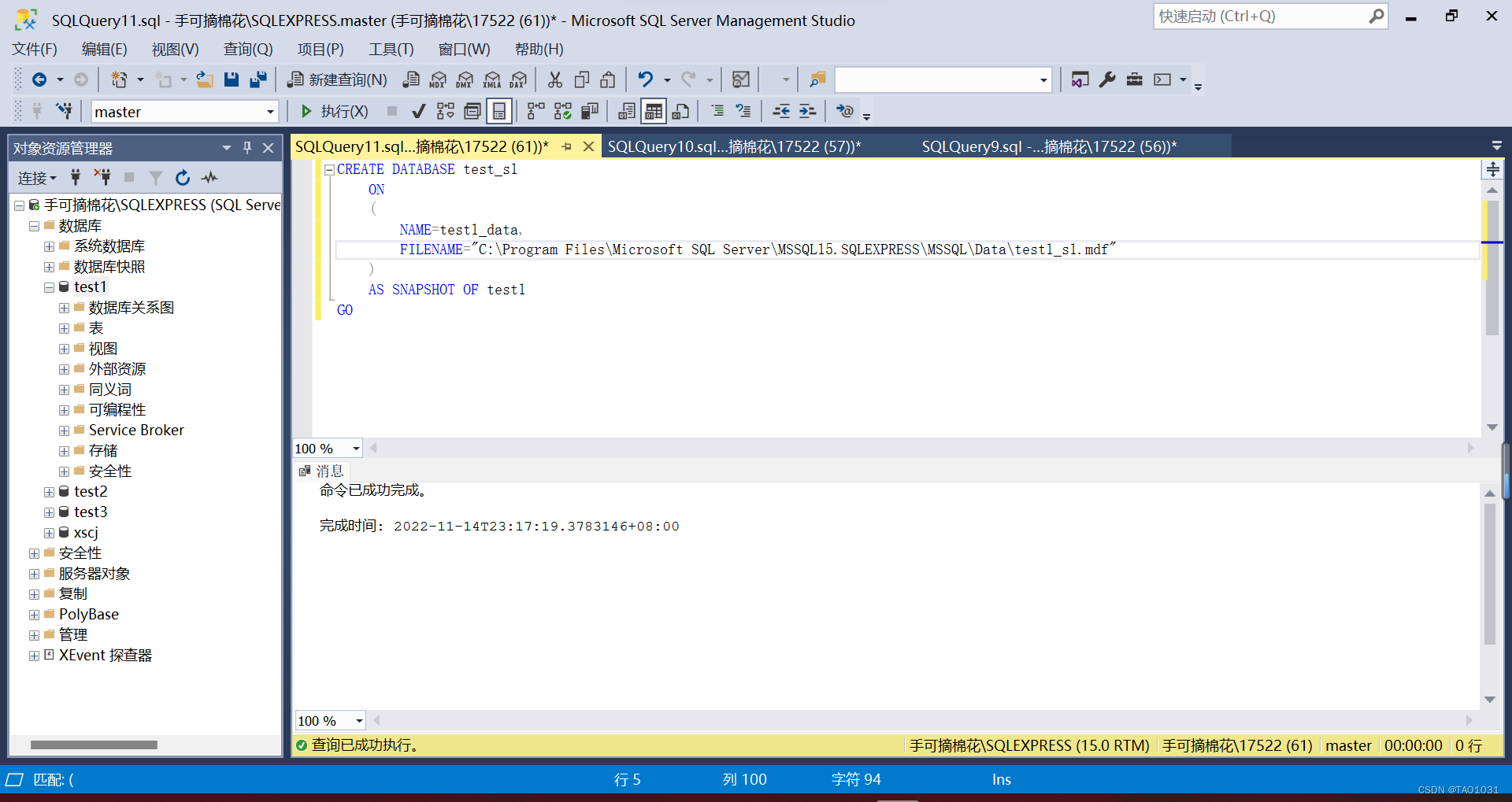Toggle auto-hide pin on Object Explorer

click(x=247, y=147)
